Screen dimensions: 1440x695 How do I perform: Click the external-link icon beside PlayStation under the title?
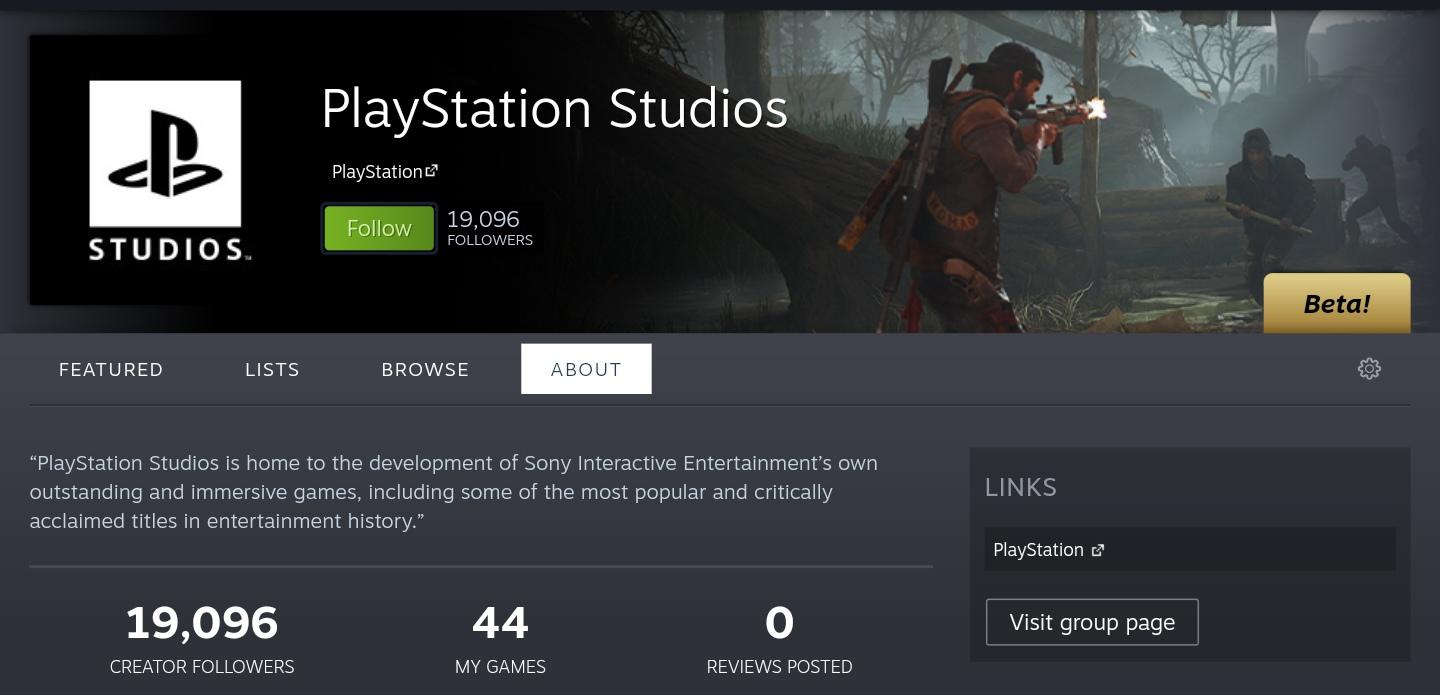431,169
